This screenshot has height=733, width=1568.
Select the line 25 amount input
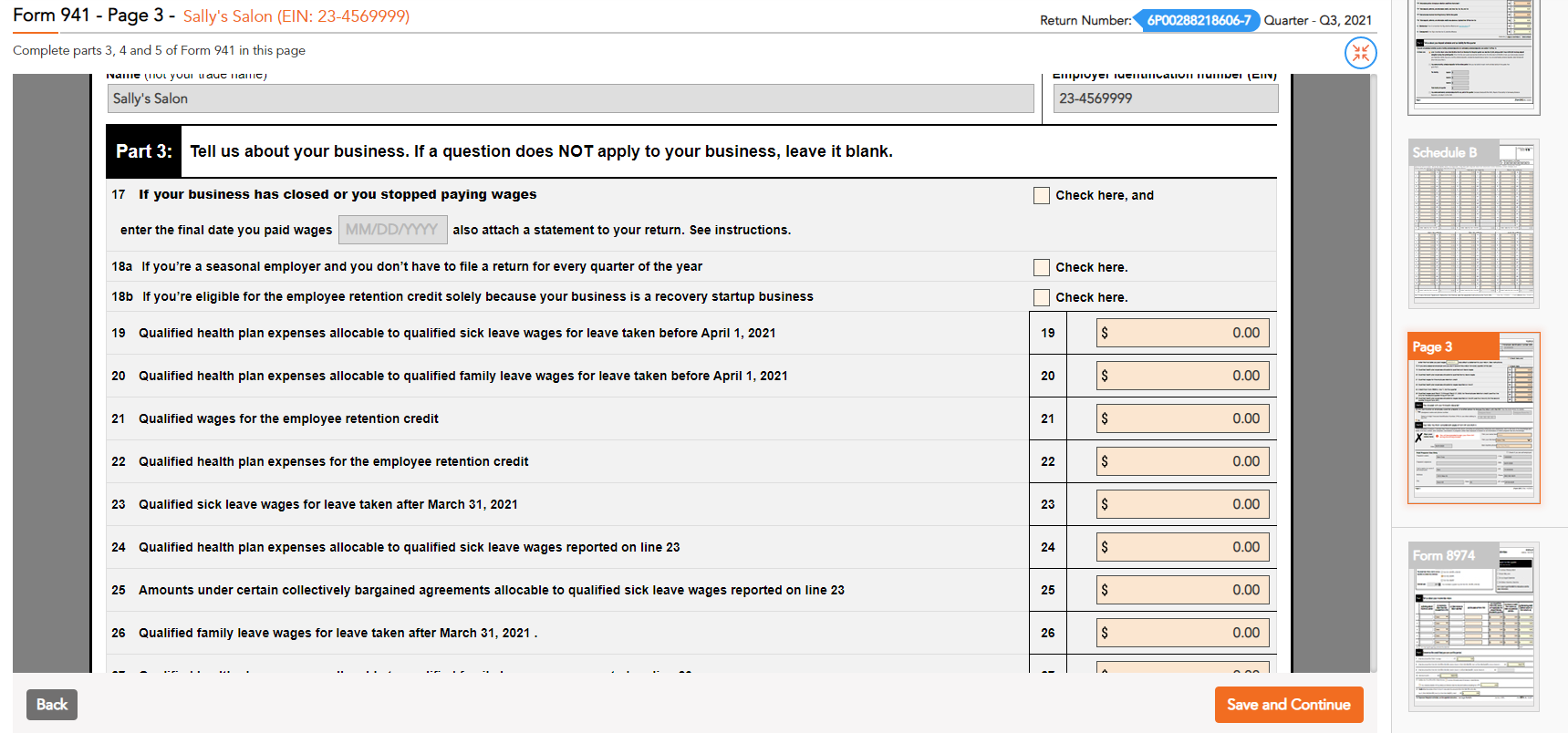(1182, 590)
